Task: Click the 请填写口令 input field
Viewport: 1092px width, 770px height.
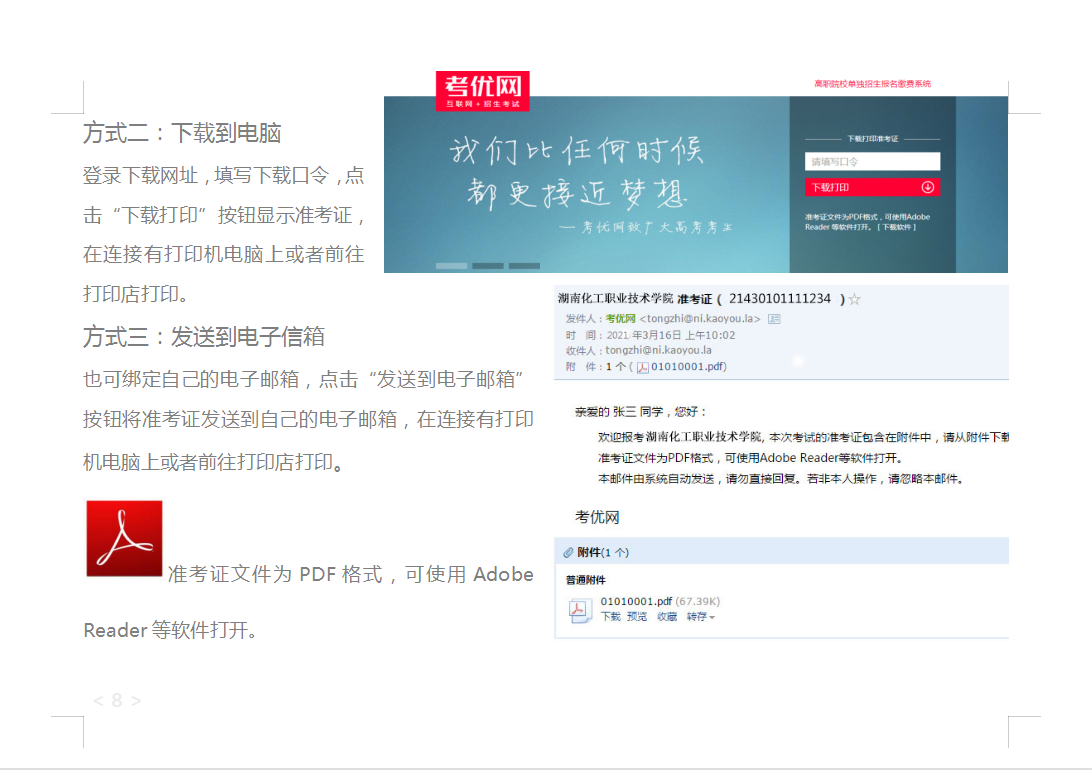Action: (872, 161)
